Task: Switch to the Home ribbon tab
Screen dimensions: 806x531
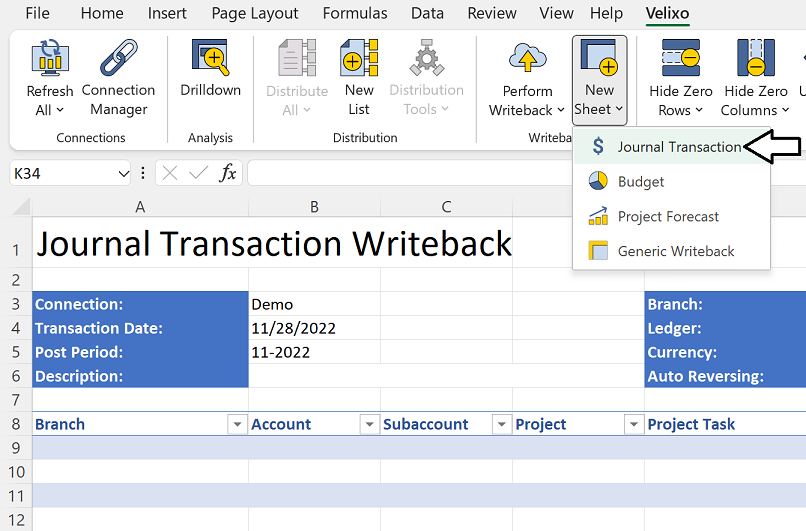Action: click(x=102, y=13)
